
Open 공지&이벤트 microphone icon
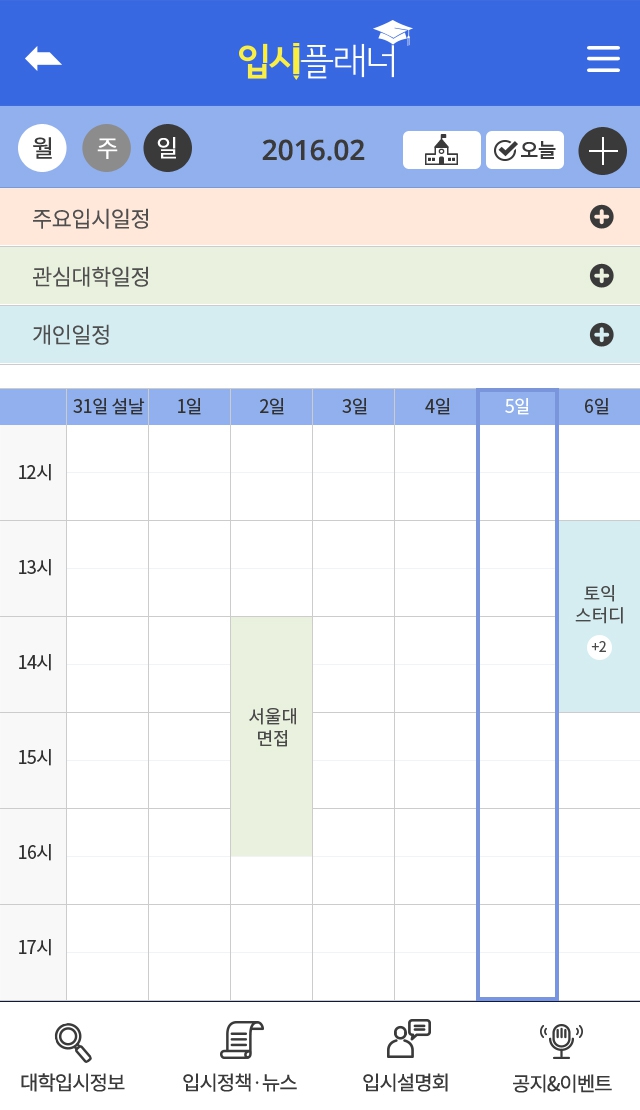(x=561, y=1041)
